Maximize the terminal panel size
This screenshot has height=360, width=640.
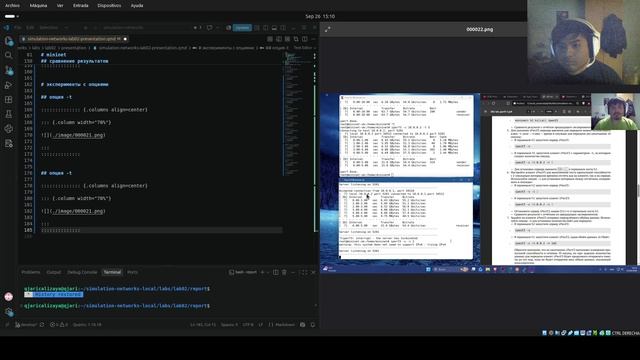(304, 272)
